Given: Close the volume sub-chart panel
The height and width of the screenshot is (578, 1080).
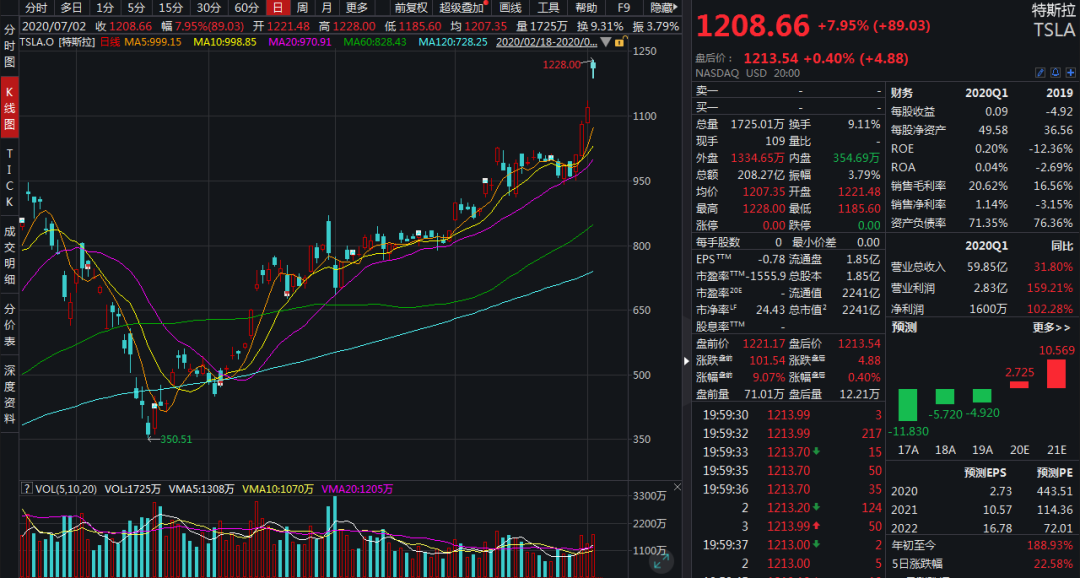Looking at the screenshot, I should [x=677, y=488].
